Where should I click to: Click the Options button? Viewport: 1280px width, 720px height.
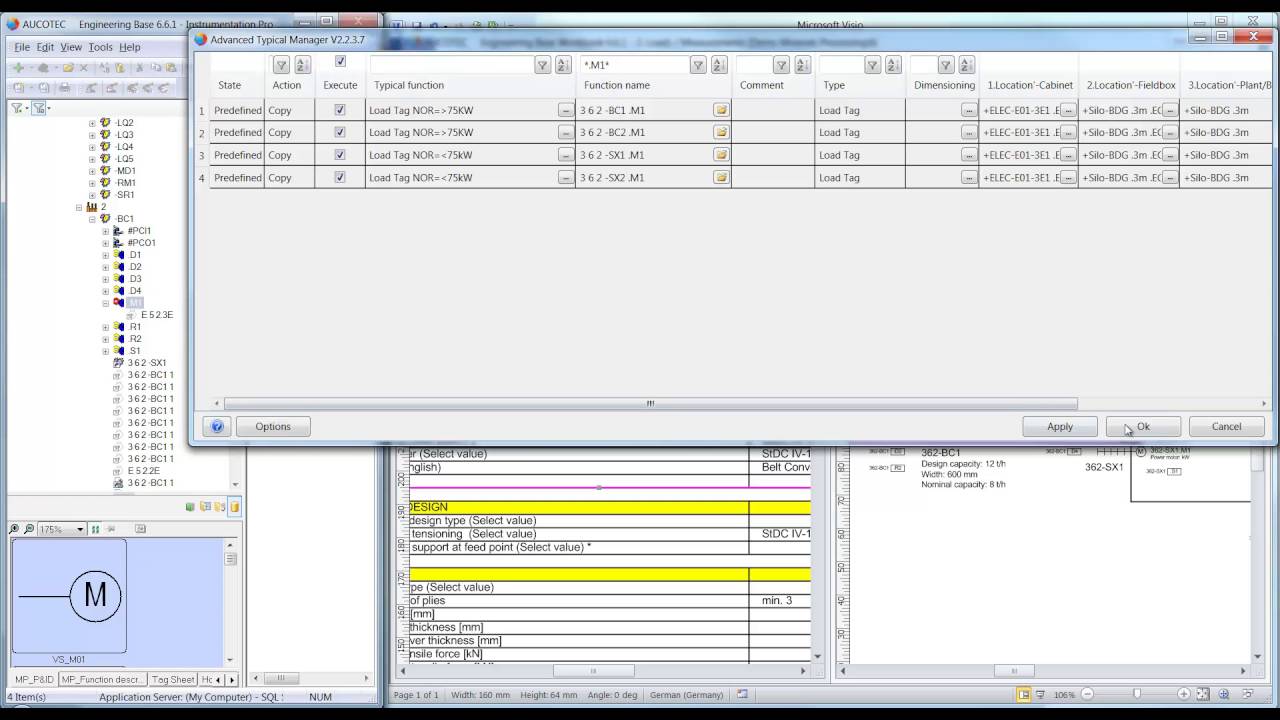pyautogui.click(x=273, y=426)
